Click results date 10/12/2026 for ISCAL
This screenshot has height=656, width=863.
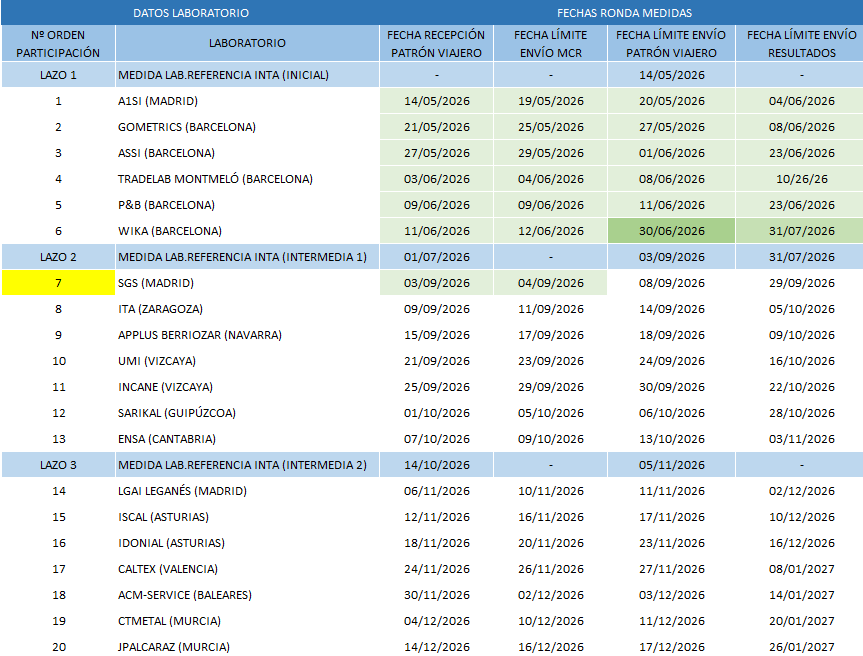pyautogui.click(x=801, y=517)
